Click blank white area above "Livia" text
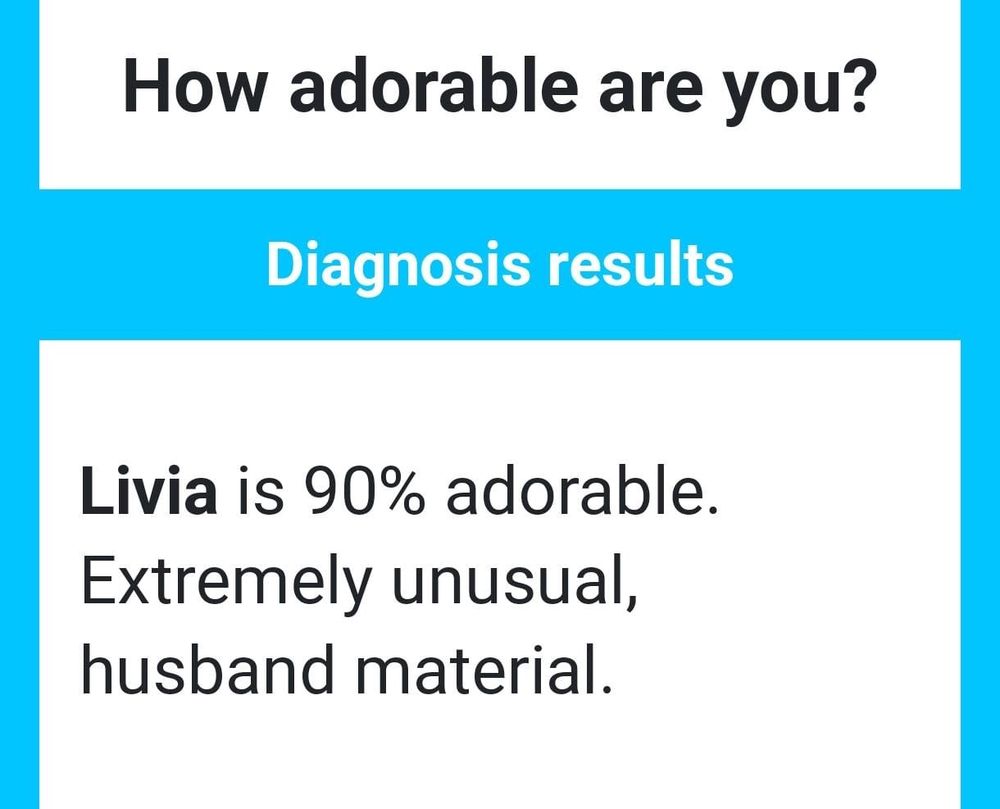Screen dimensions: 1000x809 point(500,400)
